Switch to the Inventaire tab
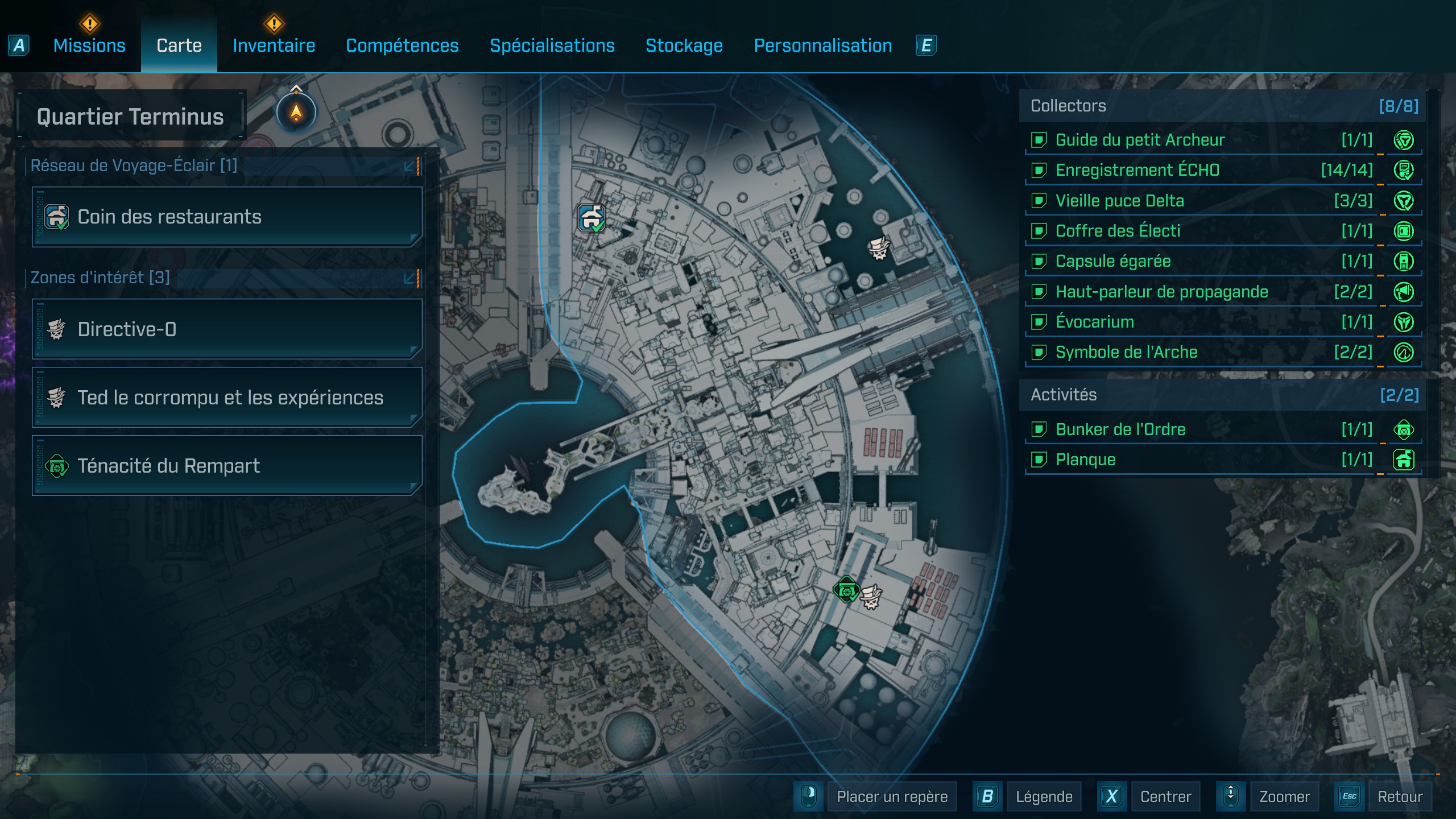This screenshot has width=1456, height=819. (274, 45)
